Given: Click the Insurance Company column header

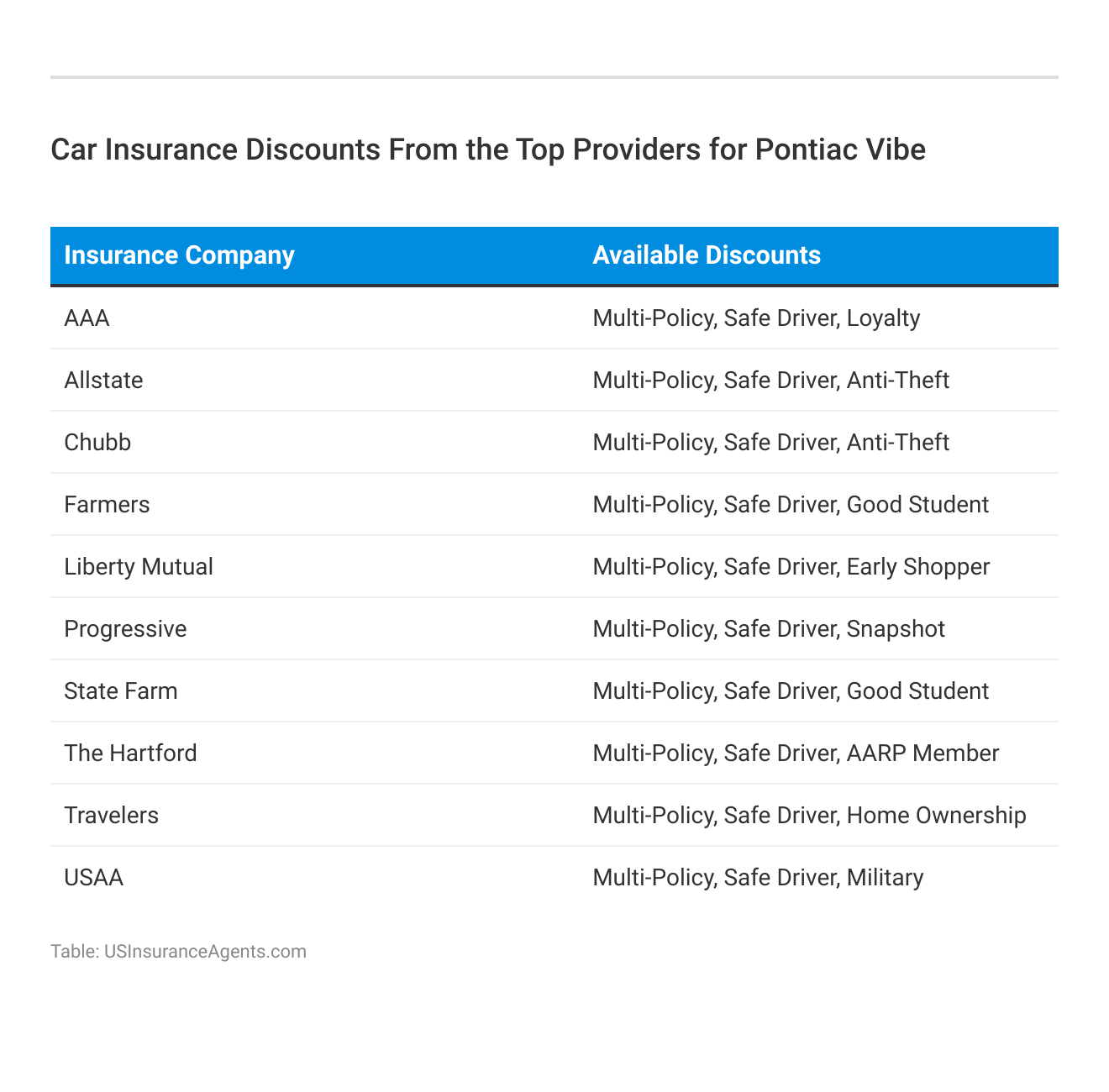Looking at the screenshot, I should pos(179,255).
